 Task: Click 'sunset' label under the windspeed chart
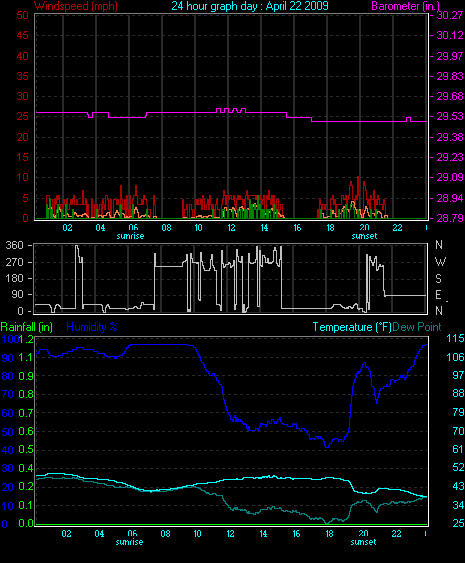point(364,236)
